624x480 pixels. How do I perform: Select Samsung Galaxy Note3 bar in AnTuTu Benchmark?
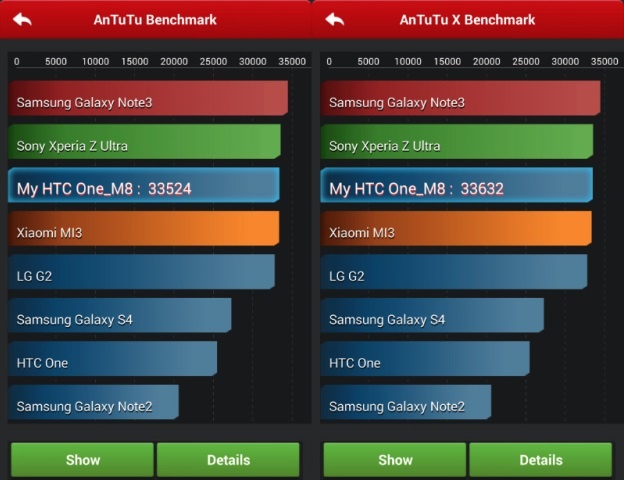tap(148, 98)
